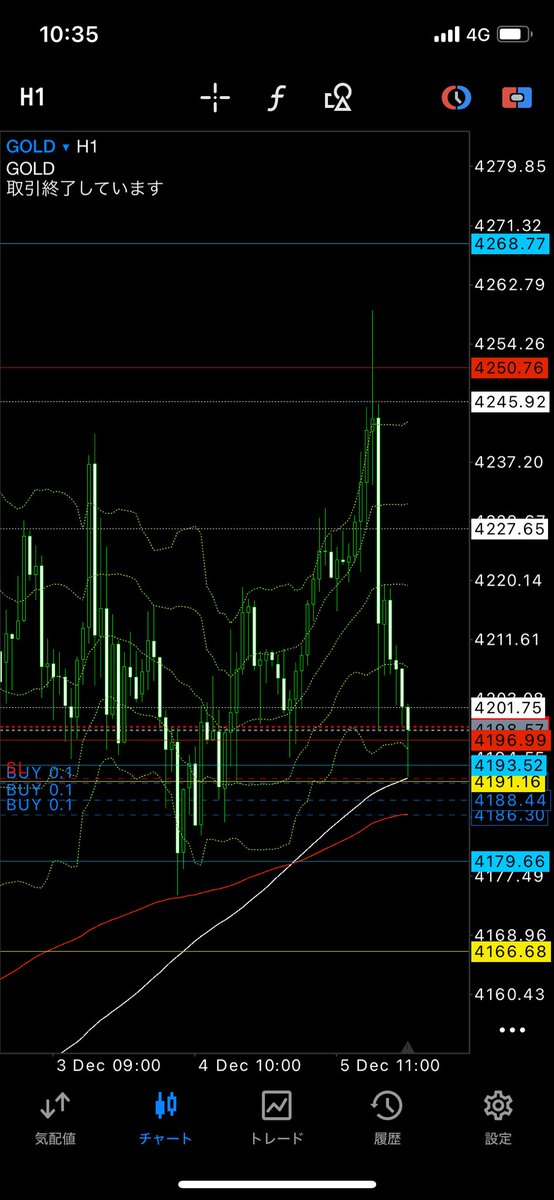This screenshot has width=554, height=1200.
Task: Open the History tab (履歴)
Action: (x=387, y=1118)
